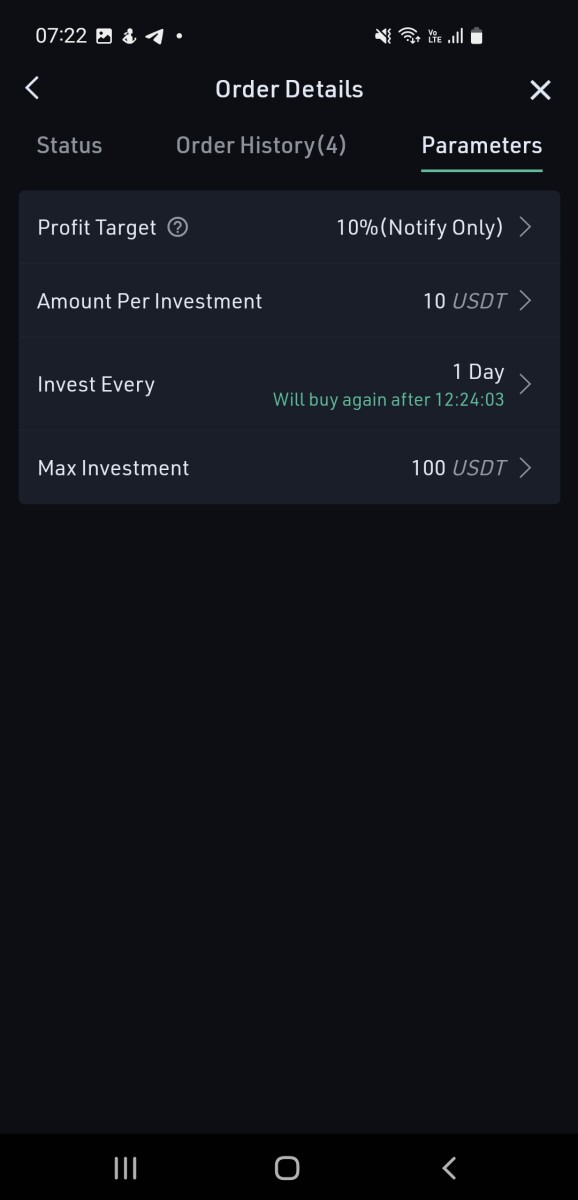The height and width of the screenshot is (1200, 578).
Task: Tap the 10 USDT amount value
Action: tap(464, 301)
